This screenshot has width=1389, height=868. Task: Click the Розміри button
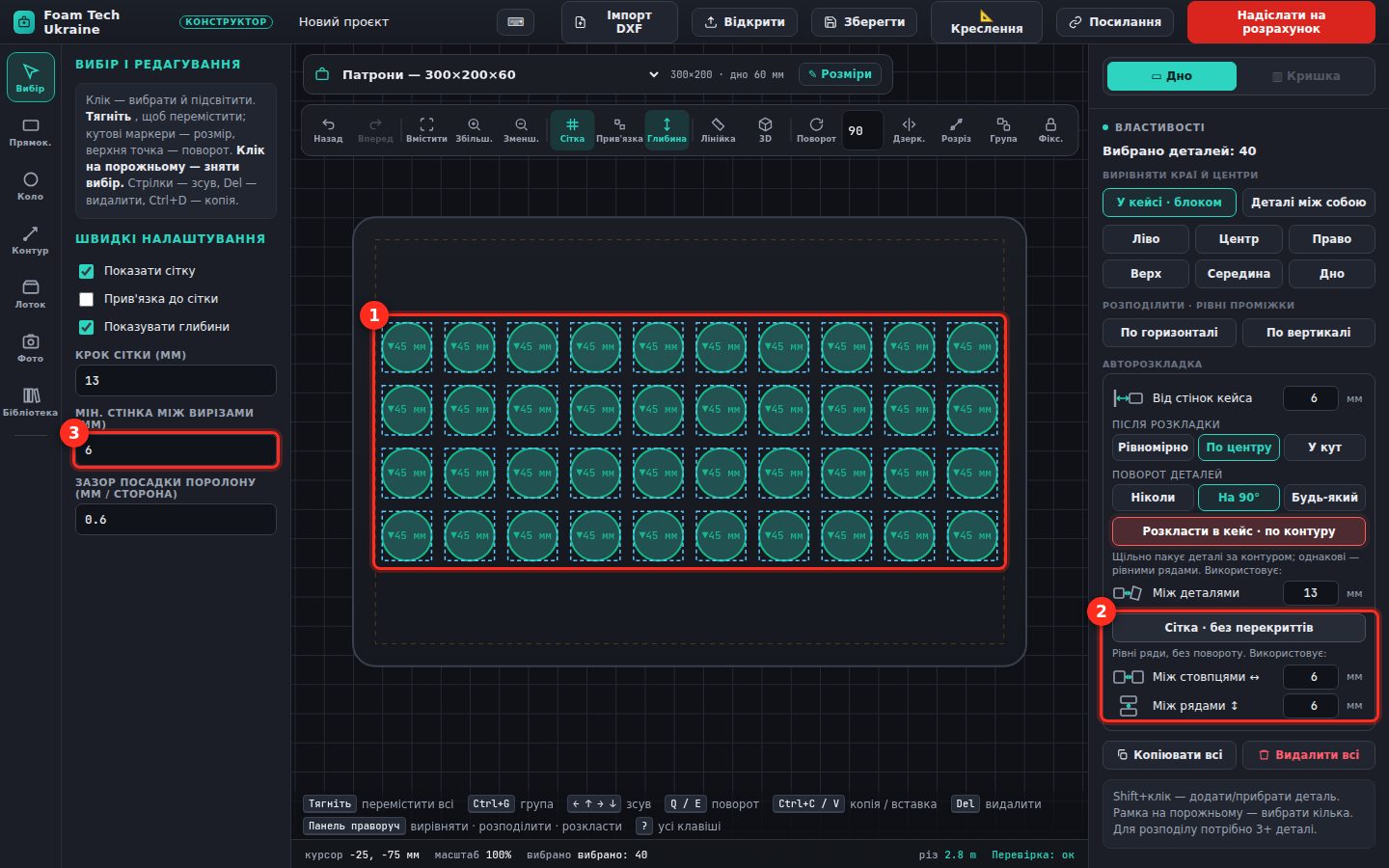[x=839, y=74]
